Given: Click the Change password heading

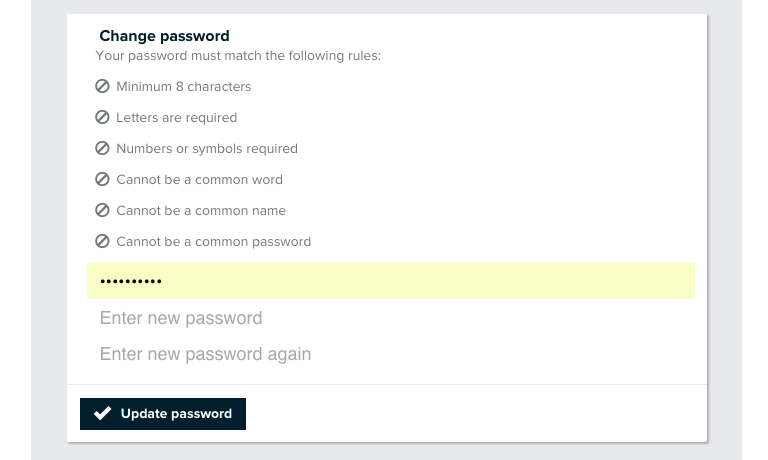Looking at the screenshot, I should [x=165, y=36].
